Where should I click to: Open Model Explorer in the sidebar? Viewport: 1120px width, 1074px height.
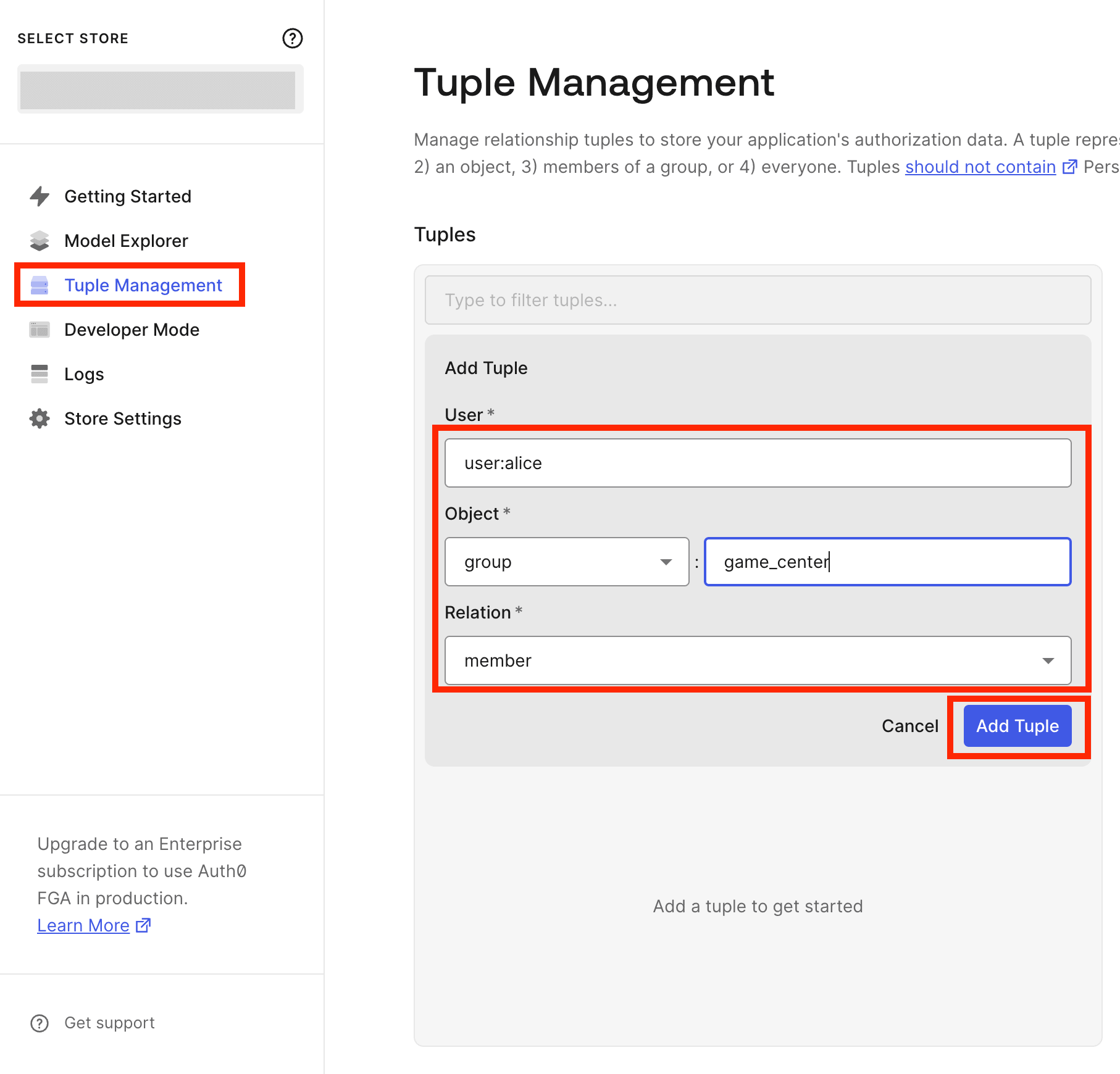coord(126,241)
